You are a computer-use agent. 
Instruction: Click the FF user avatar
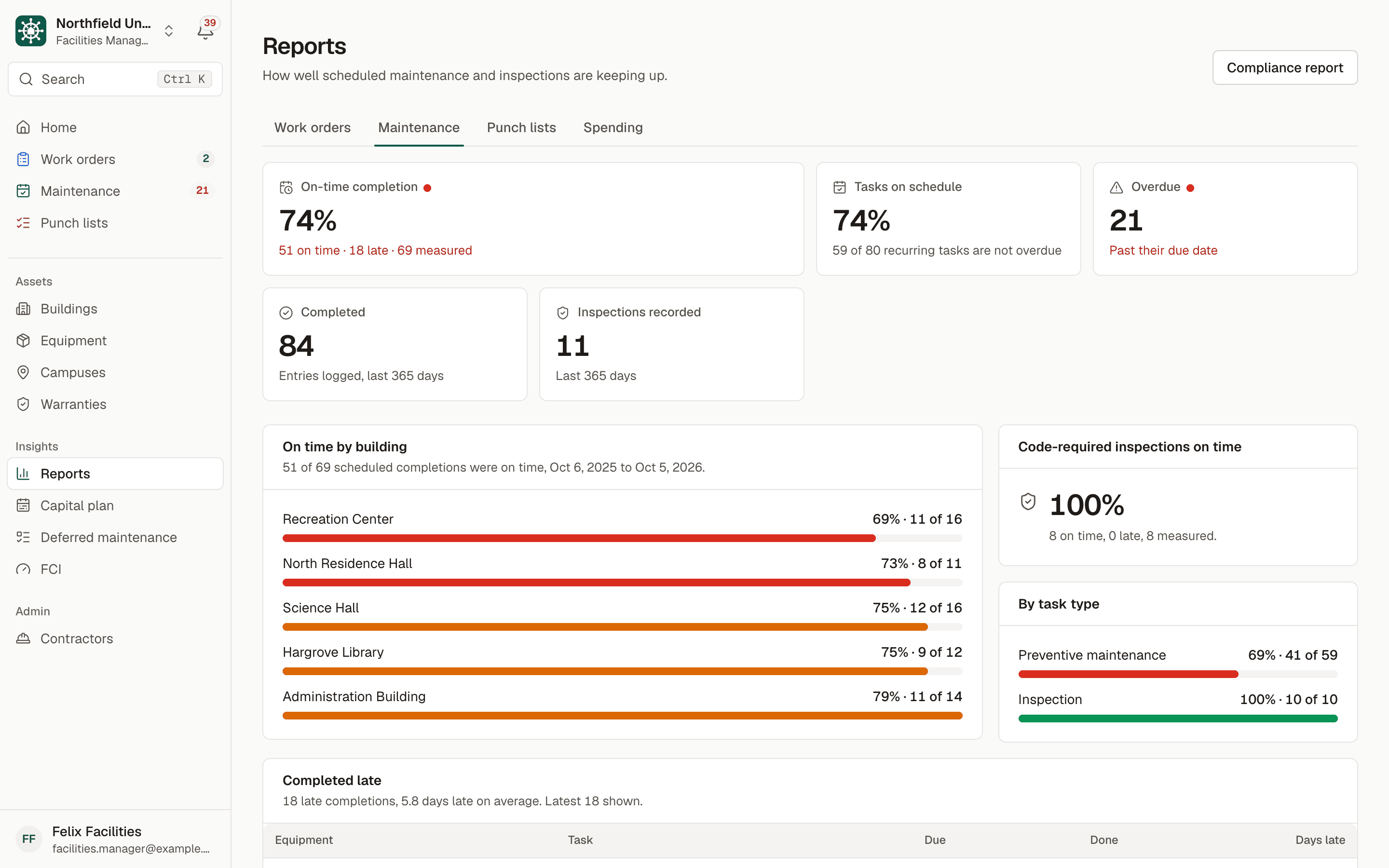(x=29, y=839)
